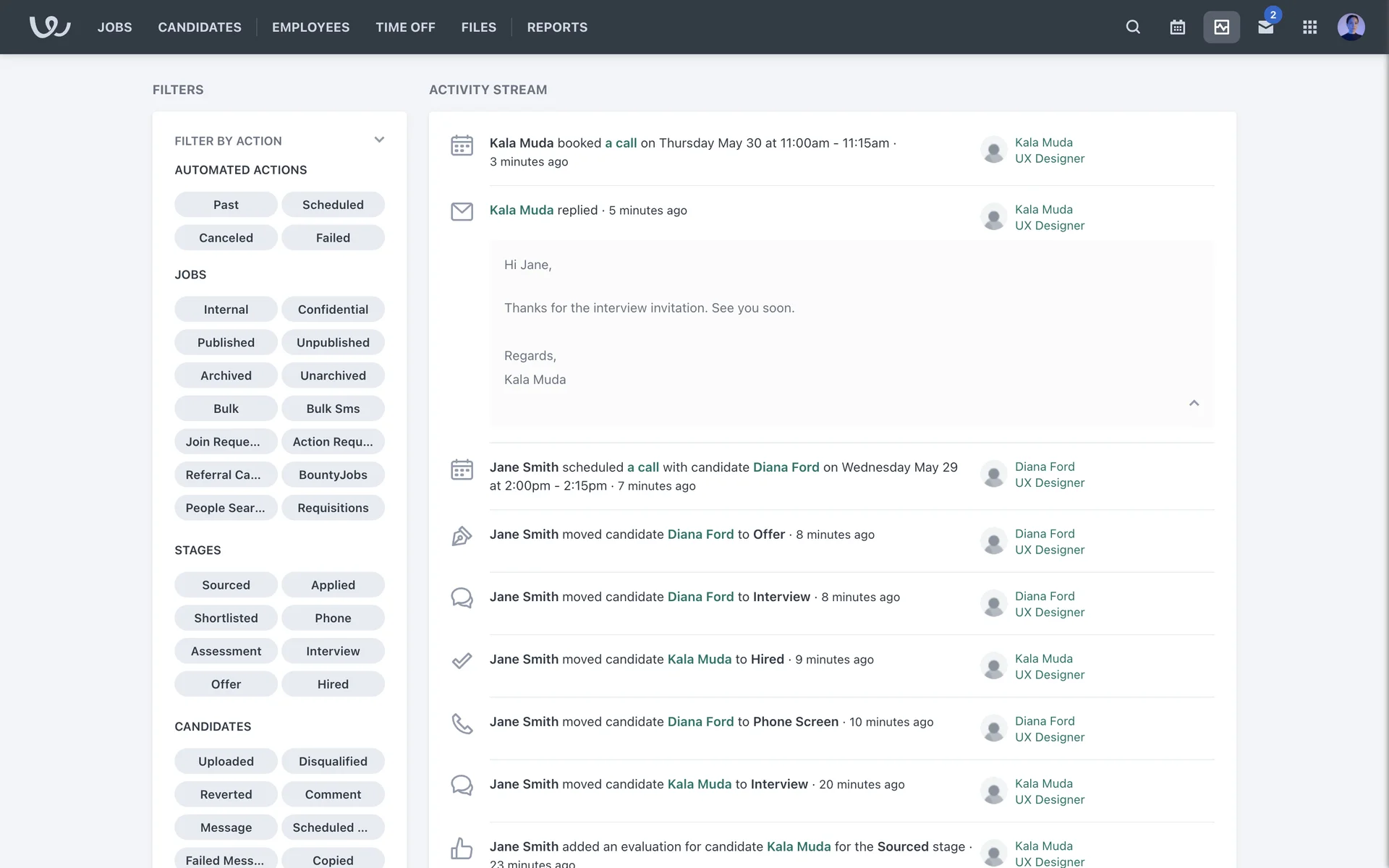Image resolution: width=1389 pixels, height=868 pixels.
Task: Open the inbox mail icon with badge
Action: pos(1265,27)
